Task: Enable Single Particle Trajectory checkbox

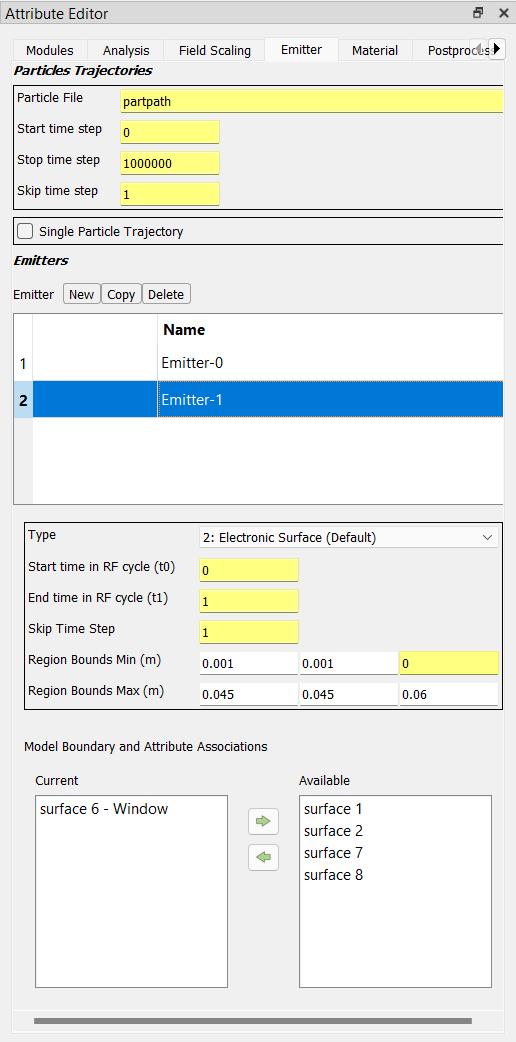Action: (x=25, y=231)
